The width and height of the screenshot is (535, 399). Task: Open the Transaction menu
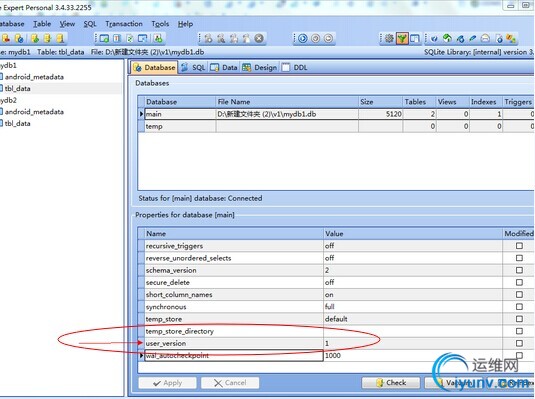124,24
